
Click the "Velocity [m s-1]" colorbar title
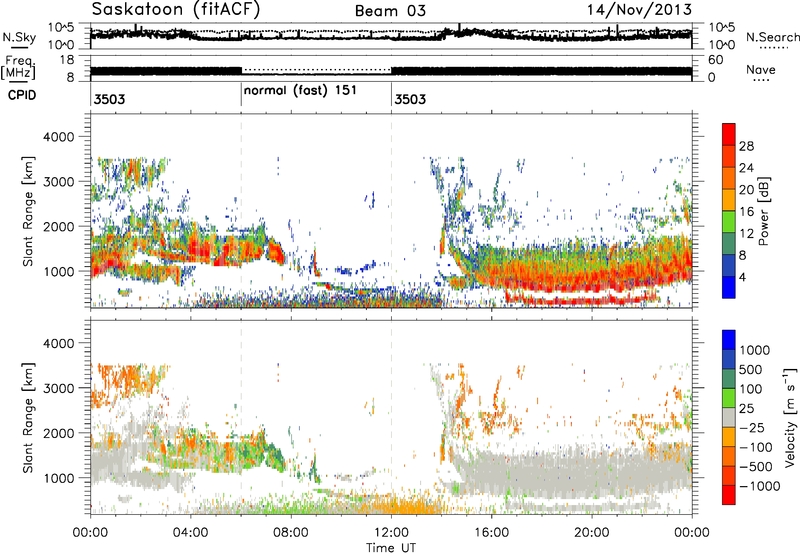coord(791,417)
